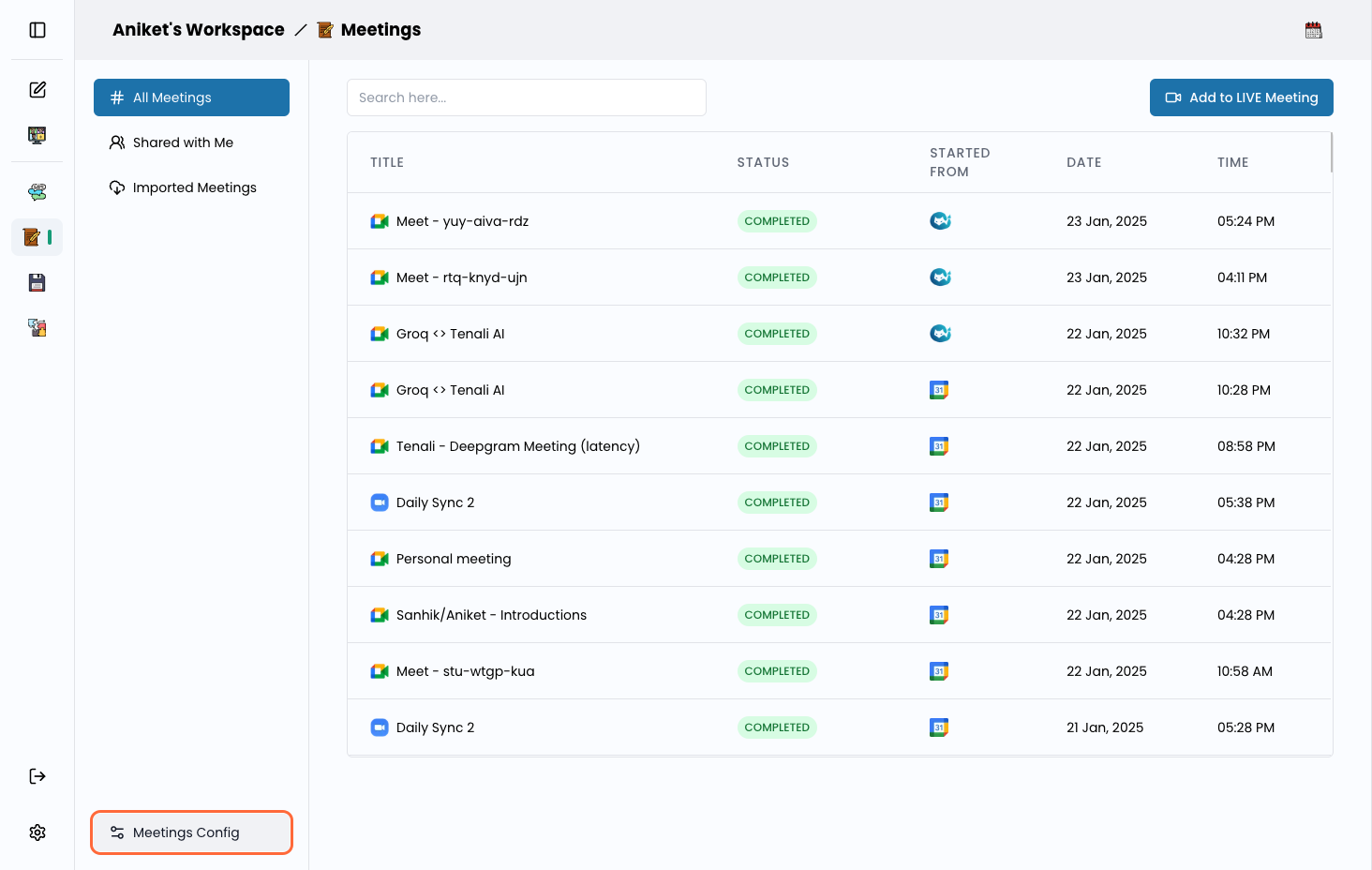Click the compose note pencil icon in left rail
Screen dimensions: 1372x870
coord(37,90)
